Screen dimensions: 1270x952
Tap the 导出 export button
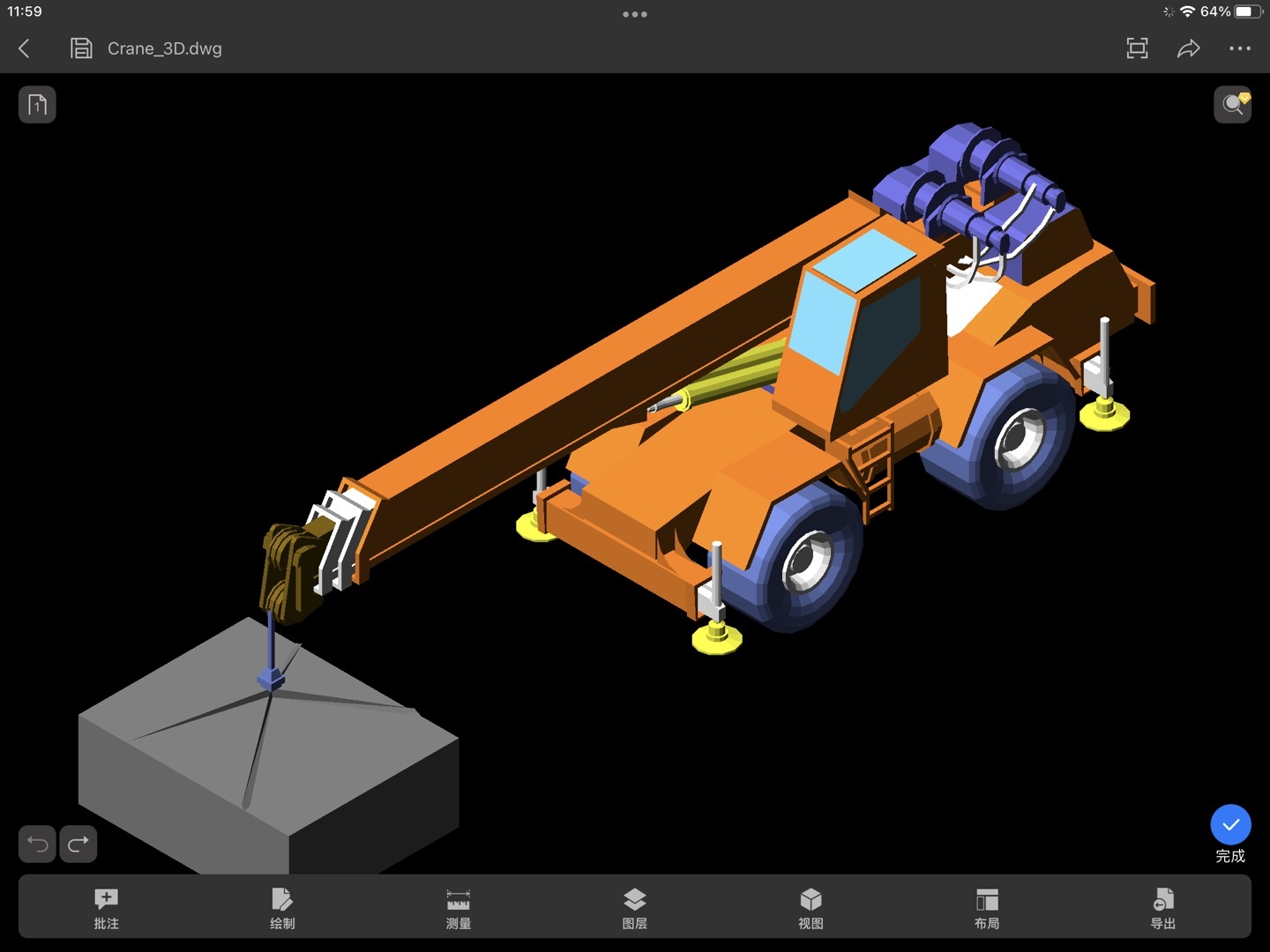click(1162, 907)
